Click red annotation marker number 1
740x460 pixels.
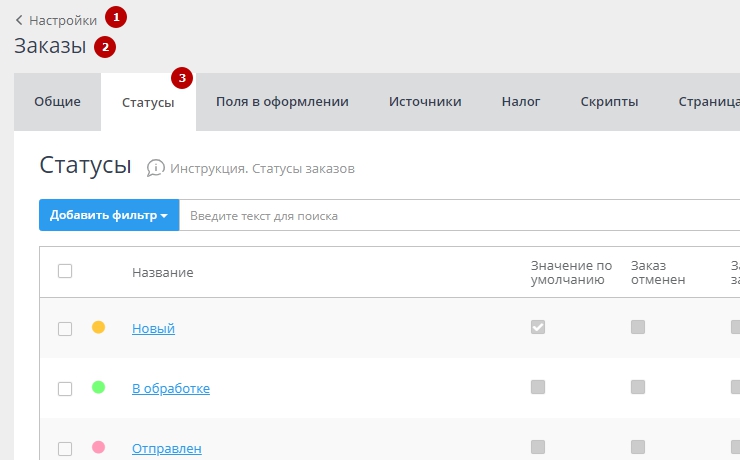click(117, 17)
